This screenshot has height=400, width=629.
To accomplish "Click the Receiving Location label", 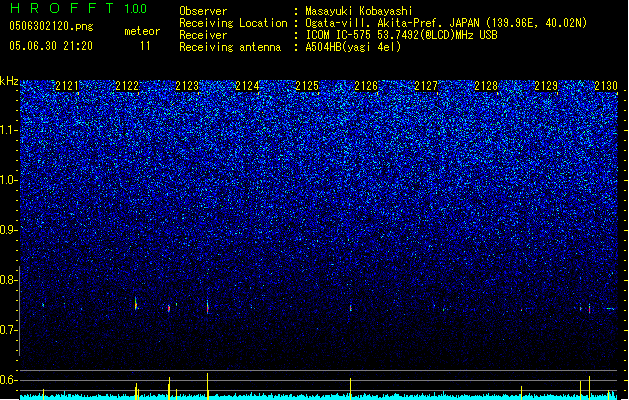I will tap(233, 23).
